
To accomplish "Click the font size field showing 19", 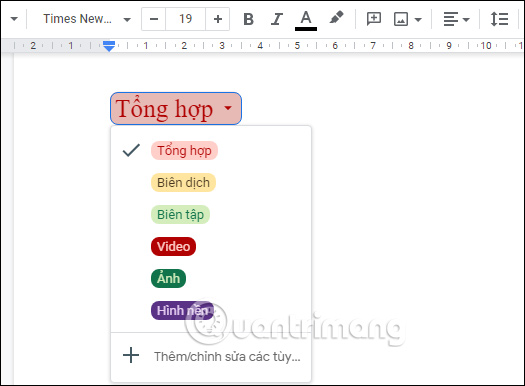I will pos(185,19).
